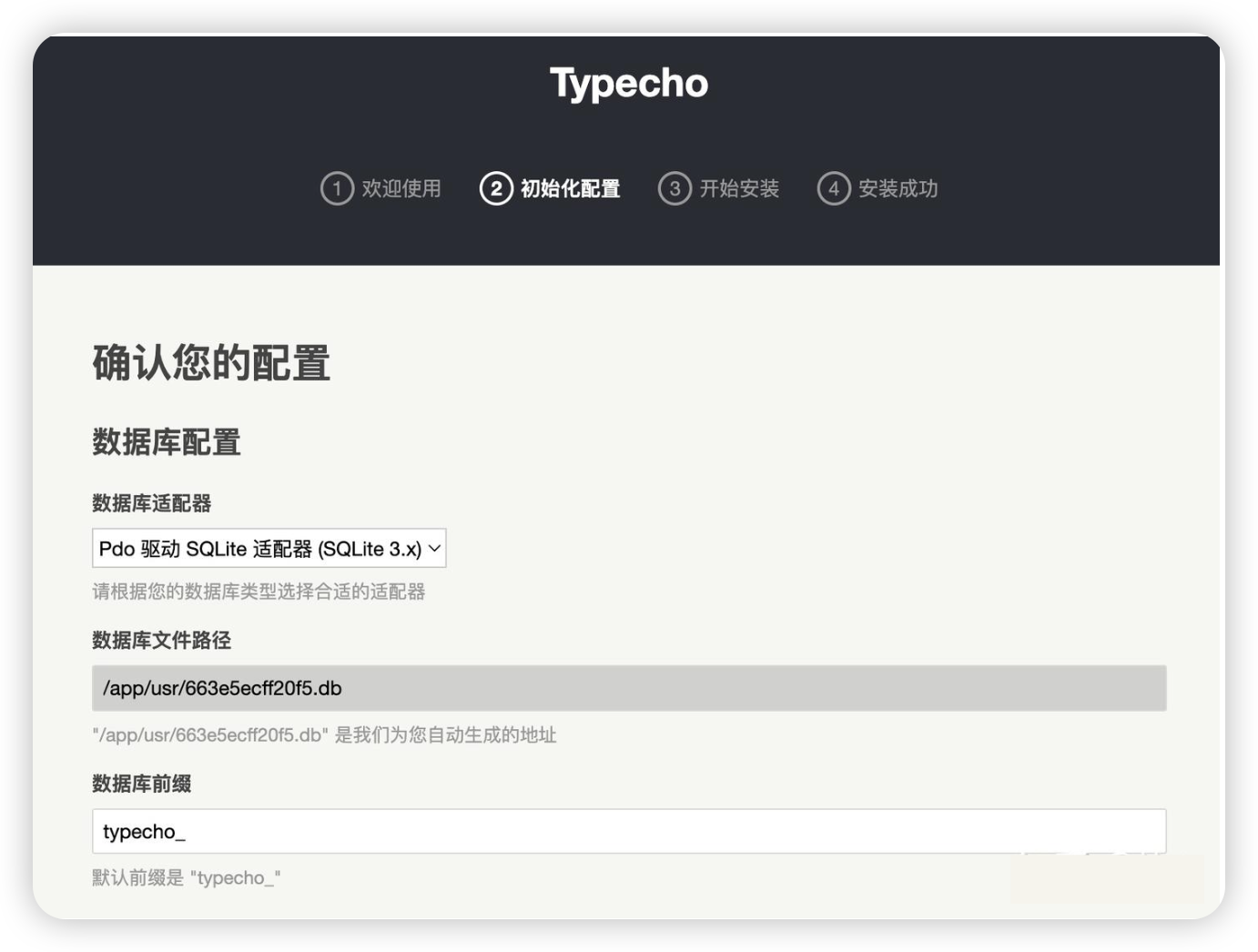The image size is (1258, 952).
Task: Click hint text 默认前缀是 "typecho_"
Action: (187, 877)
